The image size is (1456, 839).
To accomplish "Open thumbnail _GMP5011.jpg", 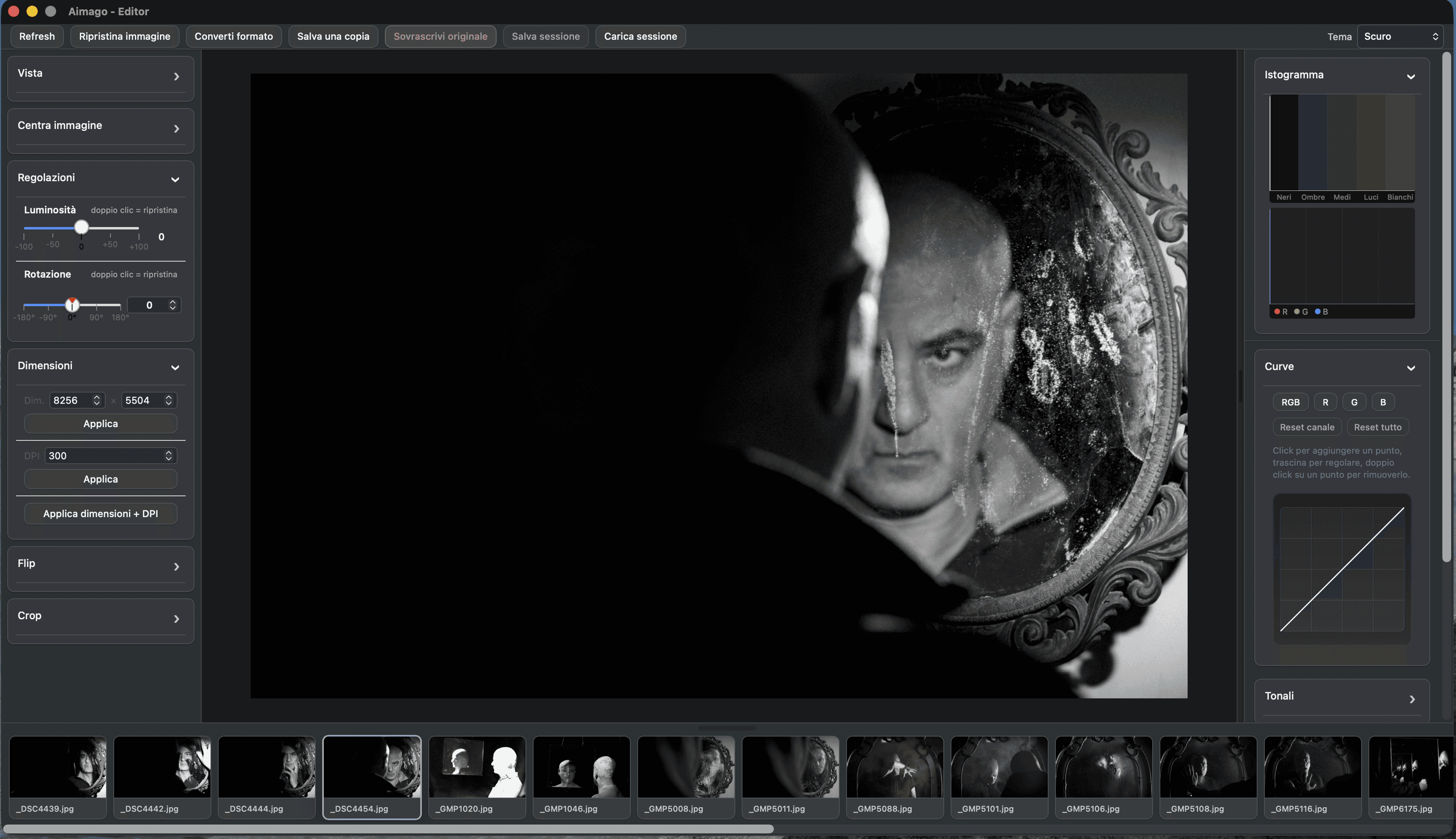I will click(x=791, y=777).
